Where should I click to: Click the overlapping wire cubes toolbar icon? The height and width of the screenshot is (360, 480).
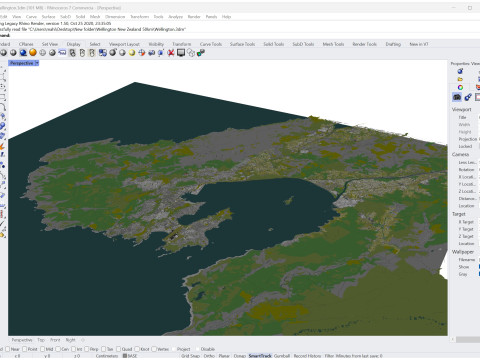191,53
